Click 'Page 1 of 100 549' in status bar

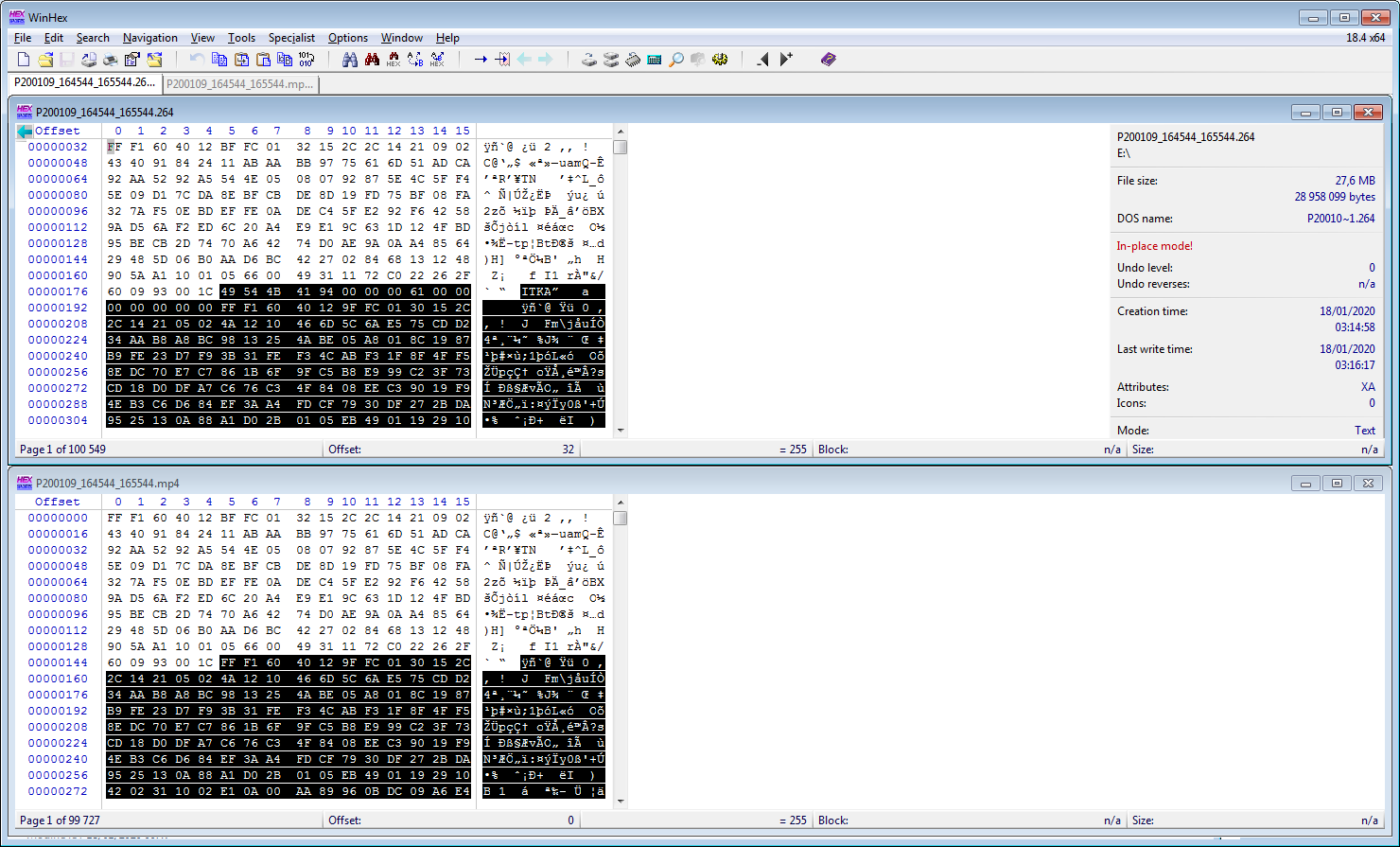click(x=62, y=450)
